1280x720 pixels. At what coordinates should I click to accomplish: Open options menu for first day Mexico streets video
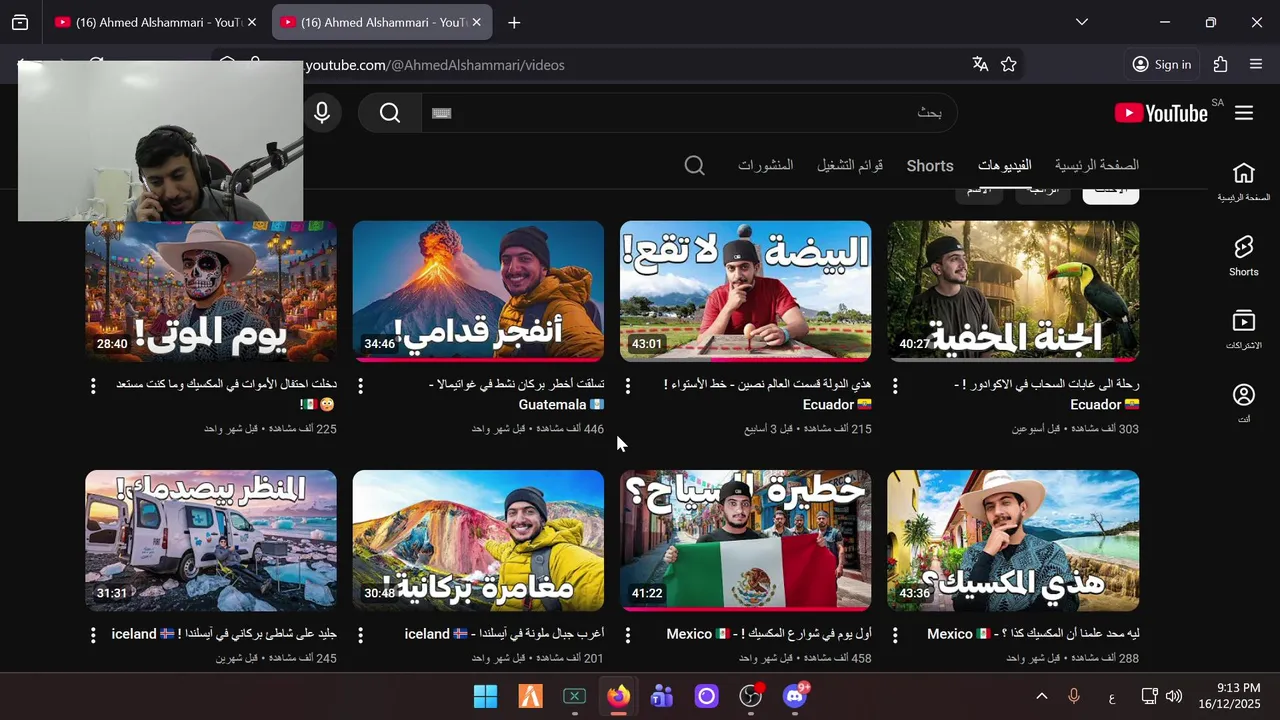[x=628, y=635]
